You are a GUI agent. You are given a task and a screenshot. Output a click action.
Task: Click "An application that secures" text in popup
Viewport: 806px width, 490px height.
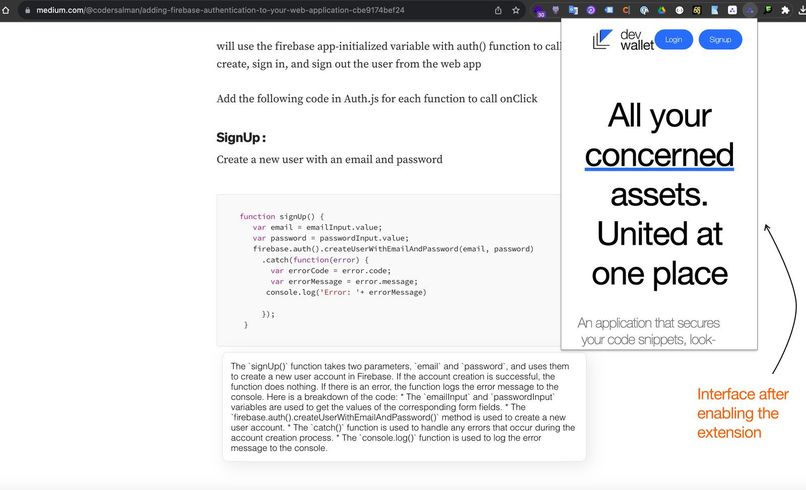pyautogui.click(x=648, y=323)
